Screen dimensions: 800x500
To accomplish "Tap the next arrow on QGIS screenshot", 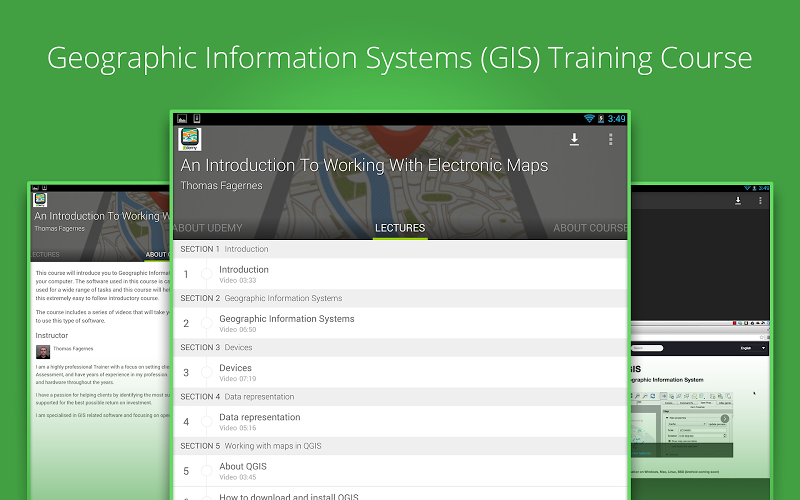I will [x=724, y=419].
